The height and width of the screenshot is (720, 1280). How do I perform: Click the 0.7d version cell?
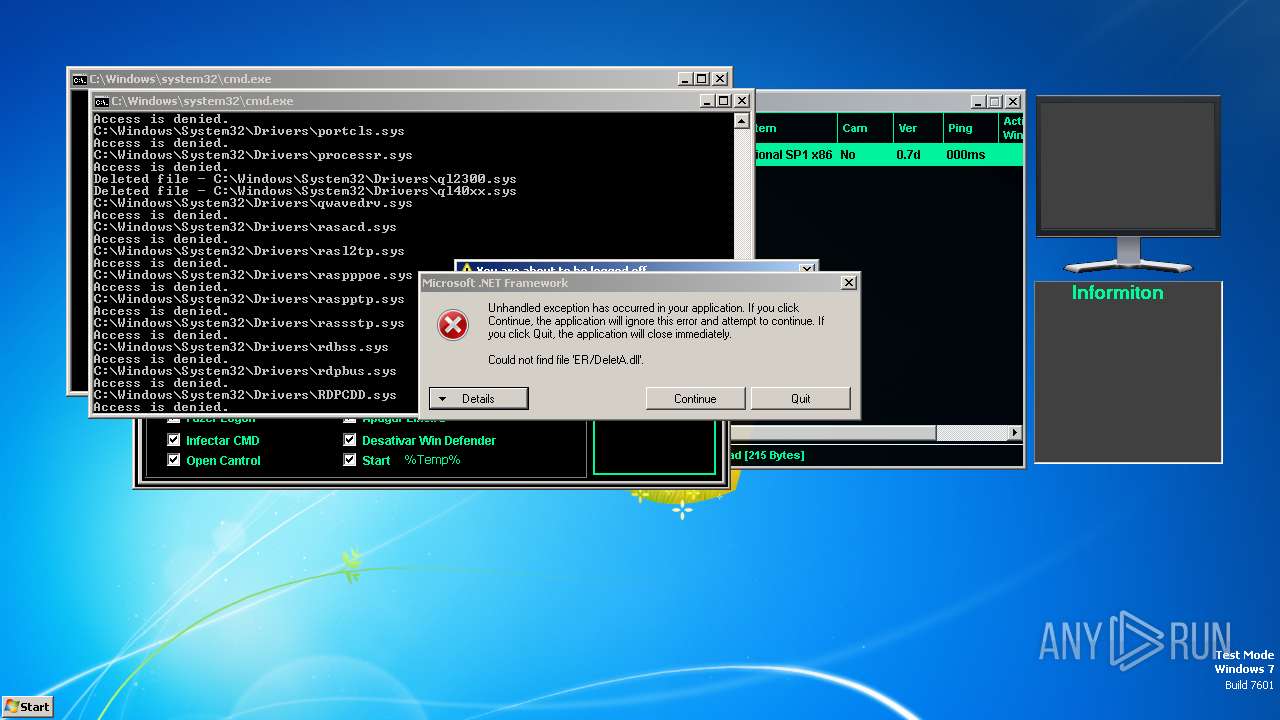coord(908,155)
